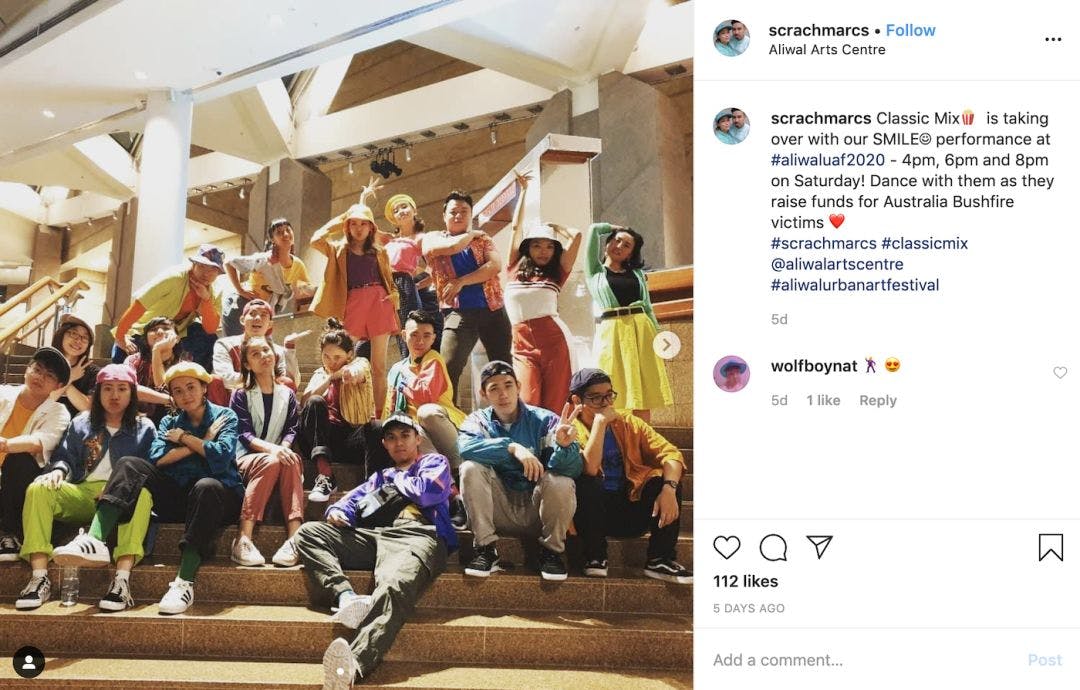
Task: Advance to next photo with carousel arrow
Action: (667, 345)
